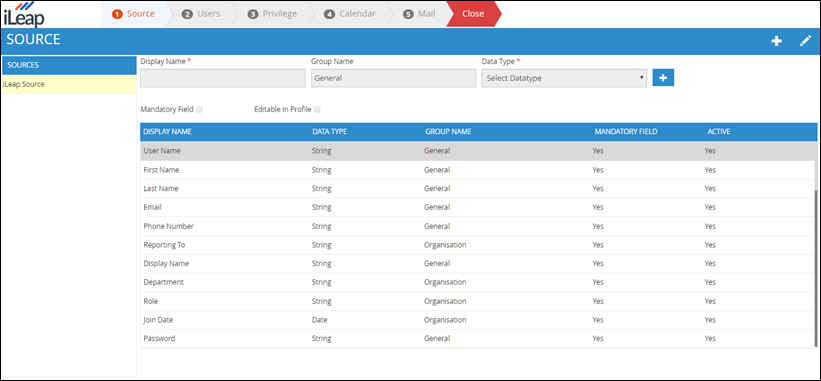
Task: Select the User Name row
Action: coord(479,151)
